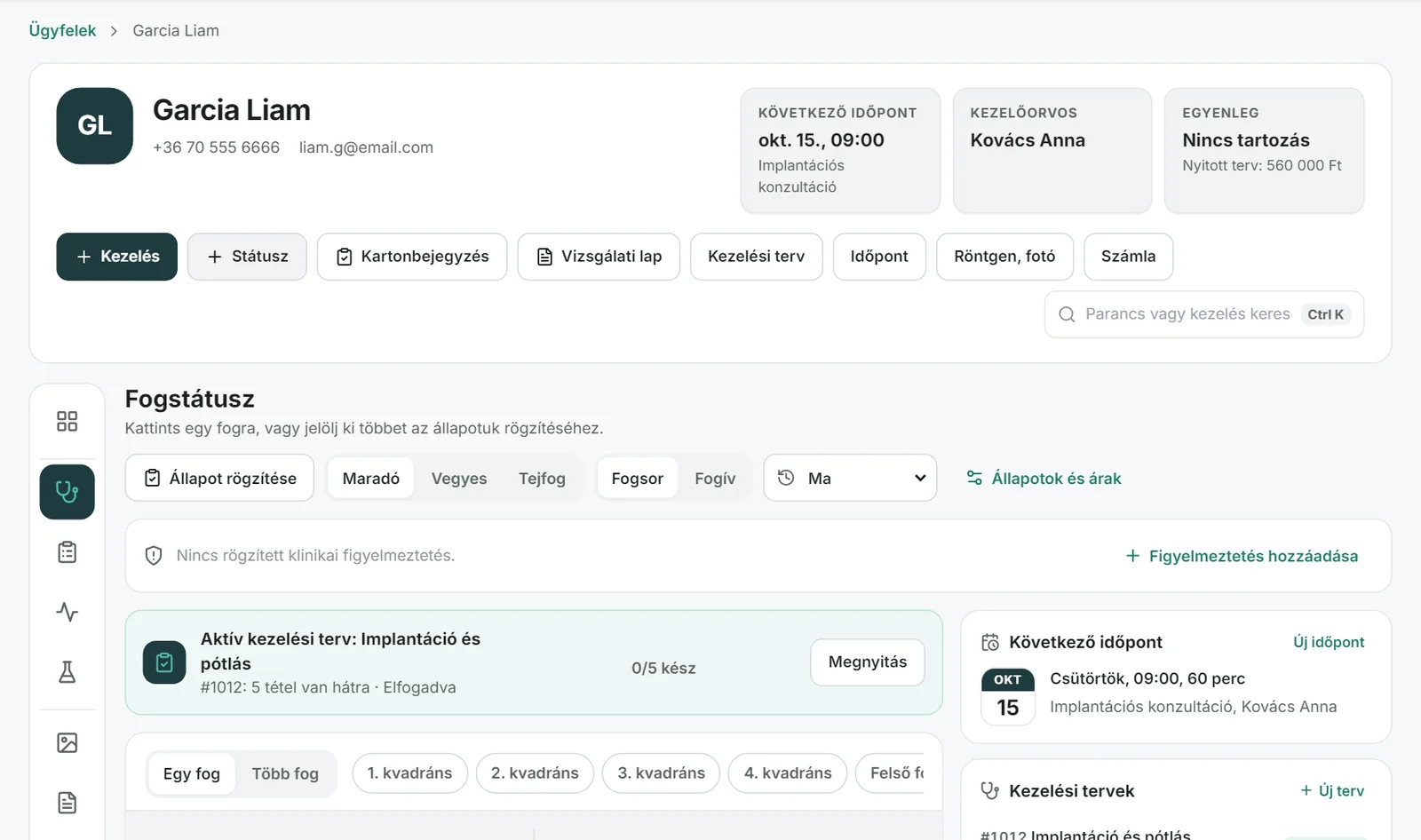Image resolution: width=1421 pixels, height=840 pixels.
Task: Focus the Parancs vagy kezelés search field
Action: 1204,314
